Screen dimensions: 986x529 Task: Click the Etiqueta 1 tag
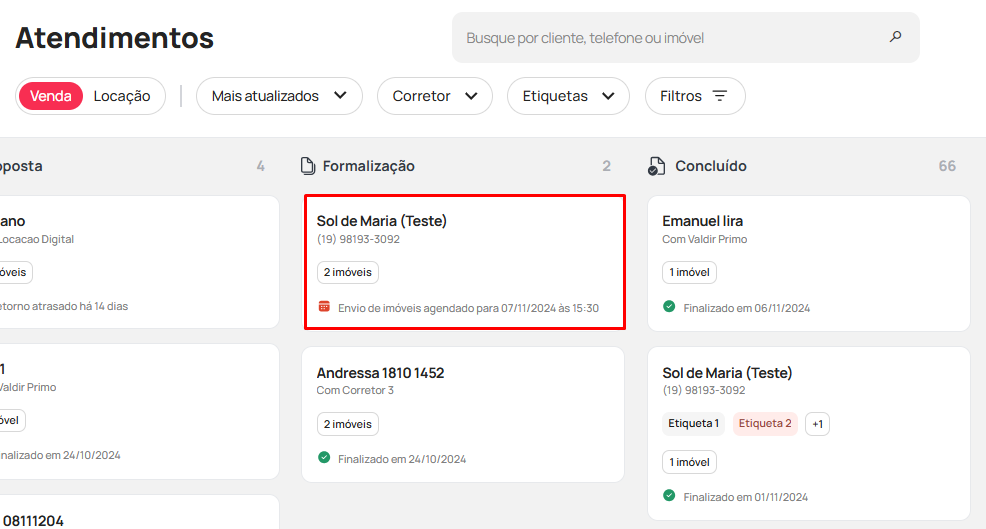[694, 423]
